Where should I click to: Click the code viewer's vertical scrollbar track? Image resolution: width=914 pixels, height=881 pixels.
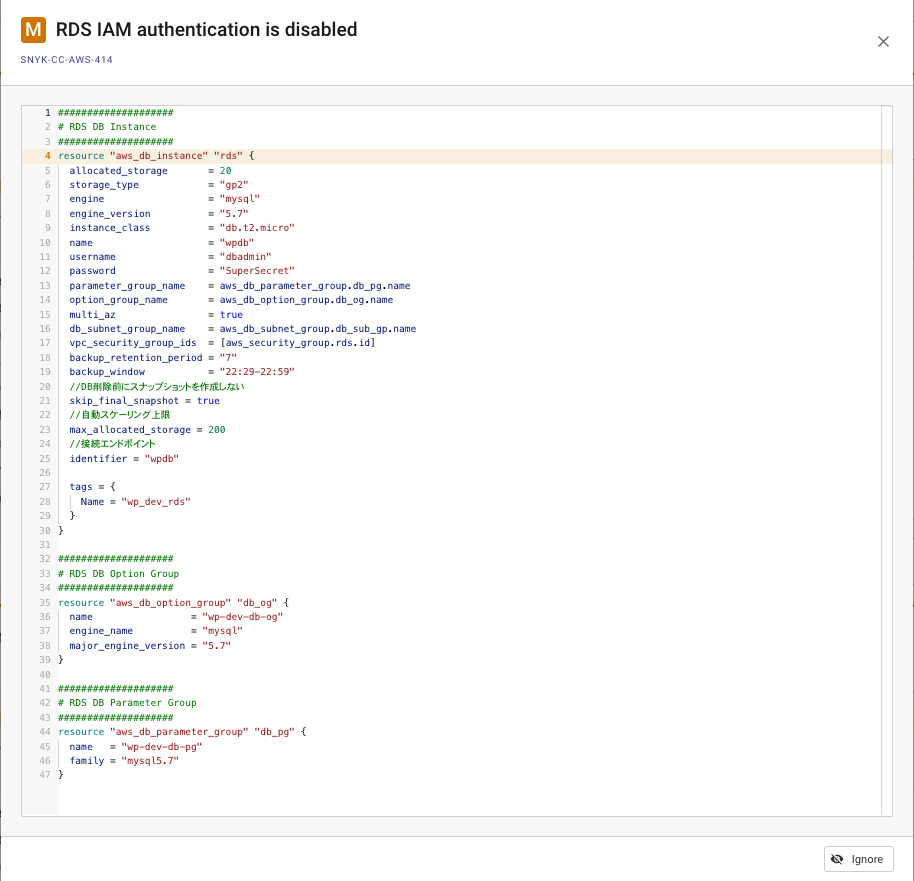pyautogui.click(x=886, y=500)
